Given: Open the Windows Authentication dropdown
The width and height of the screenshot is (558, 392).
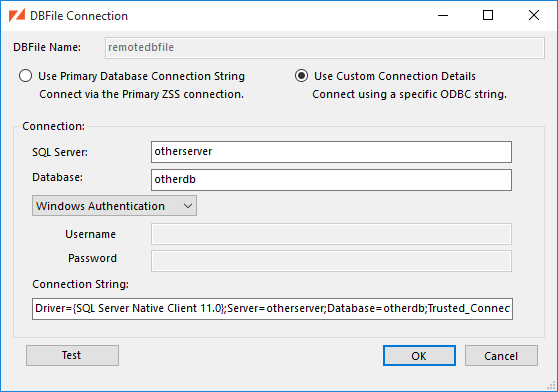Looking at the screenshot, I should 114,206.
